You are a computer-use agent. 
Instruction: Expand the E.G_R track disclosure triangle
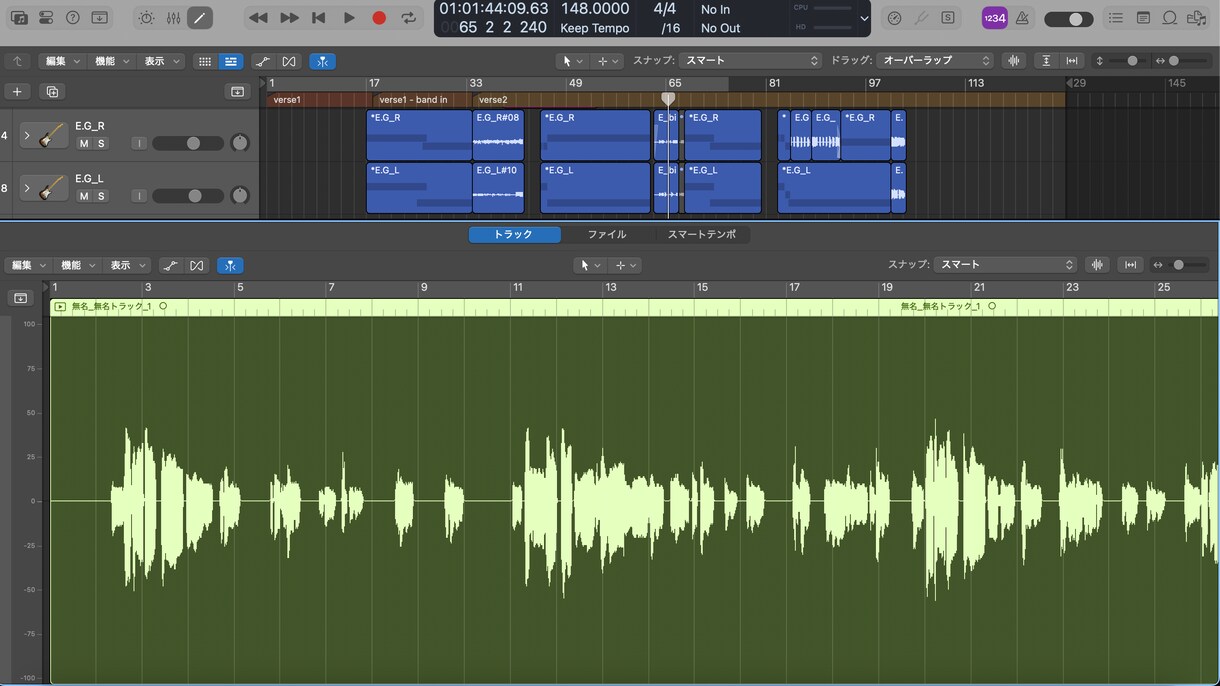coord(27,135)
